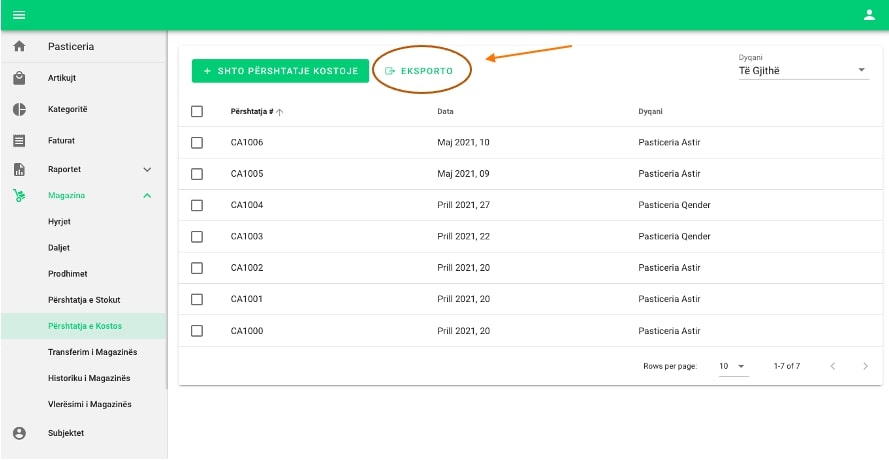Click the Subjektet person icon
This screenshot has height=461, width=889.
pyautogui.click(x=19, y=433)
